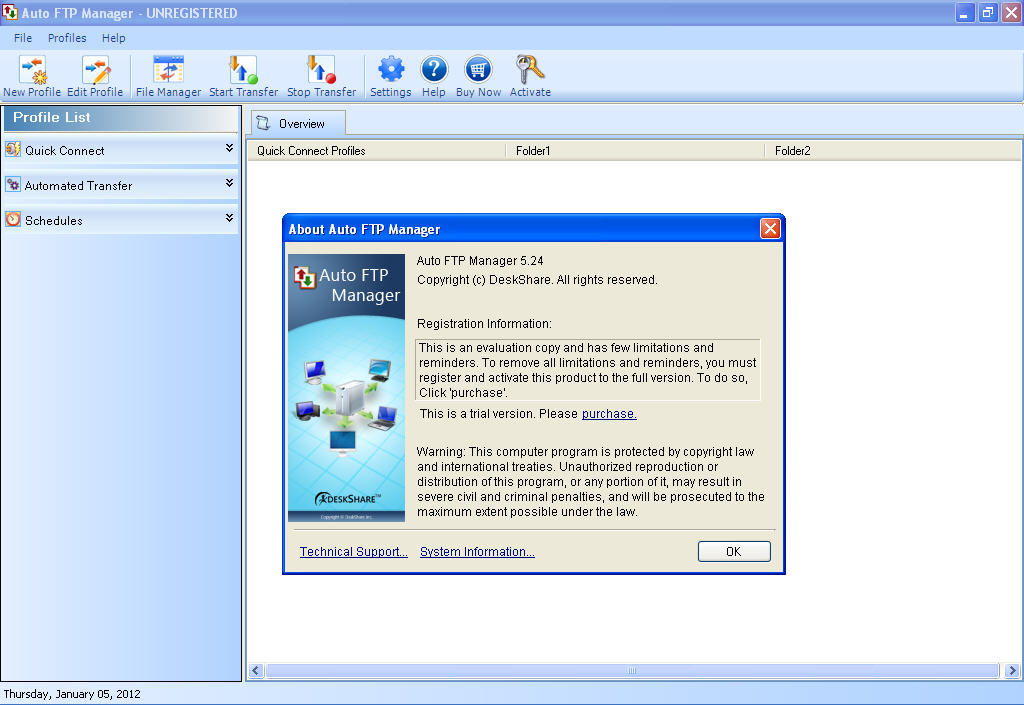Open Buy Now purchase page

[x=477, y=74]
